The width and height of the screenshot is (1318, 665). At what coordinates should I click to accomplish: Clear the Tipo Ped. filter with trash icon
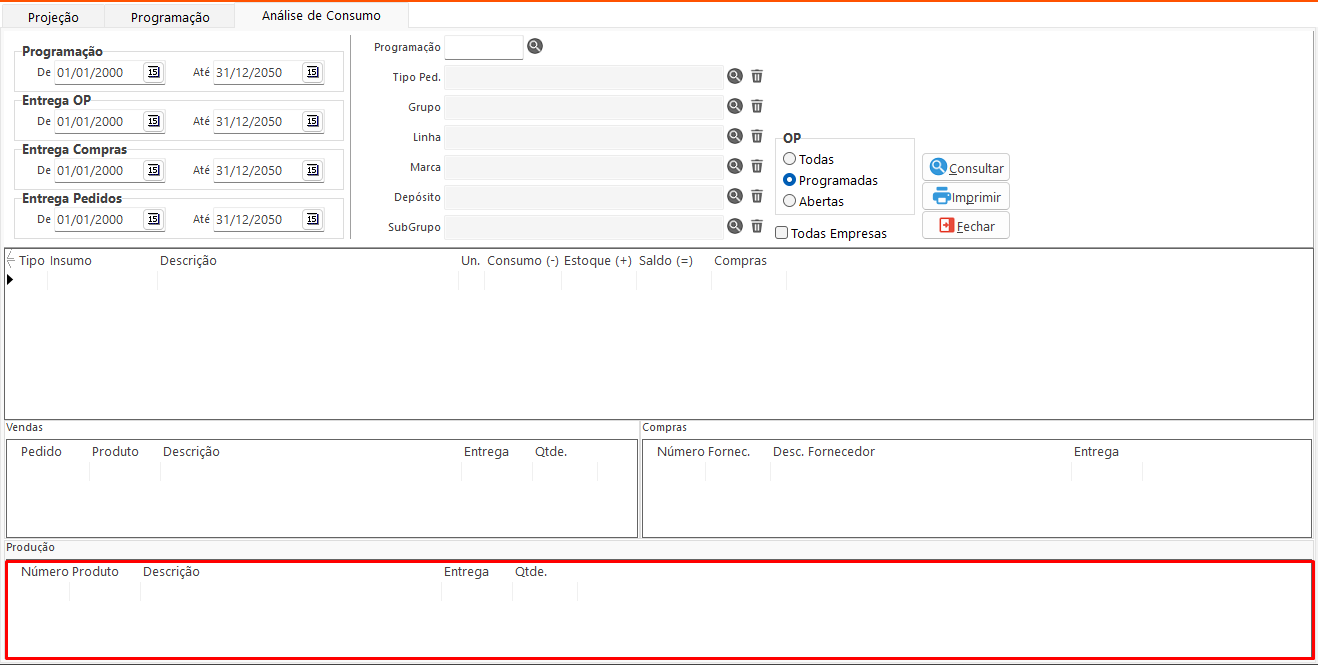click(x=757, y=77)
